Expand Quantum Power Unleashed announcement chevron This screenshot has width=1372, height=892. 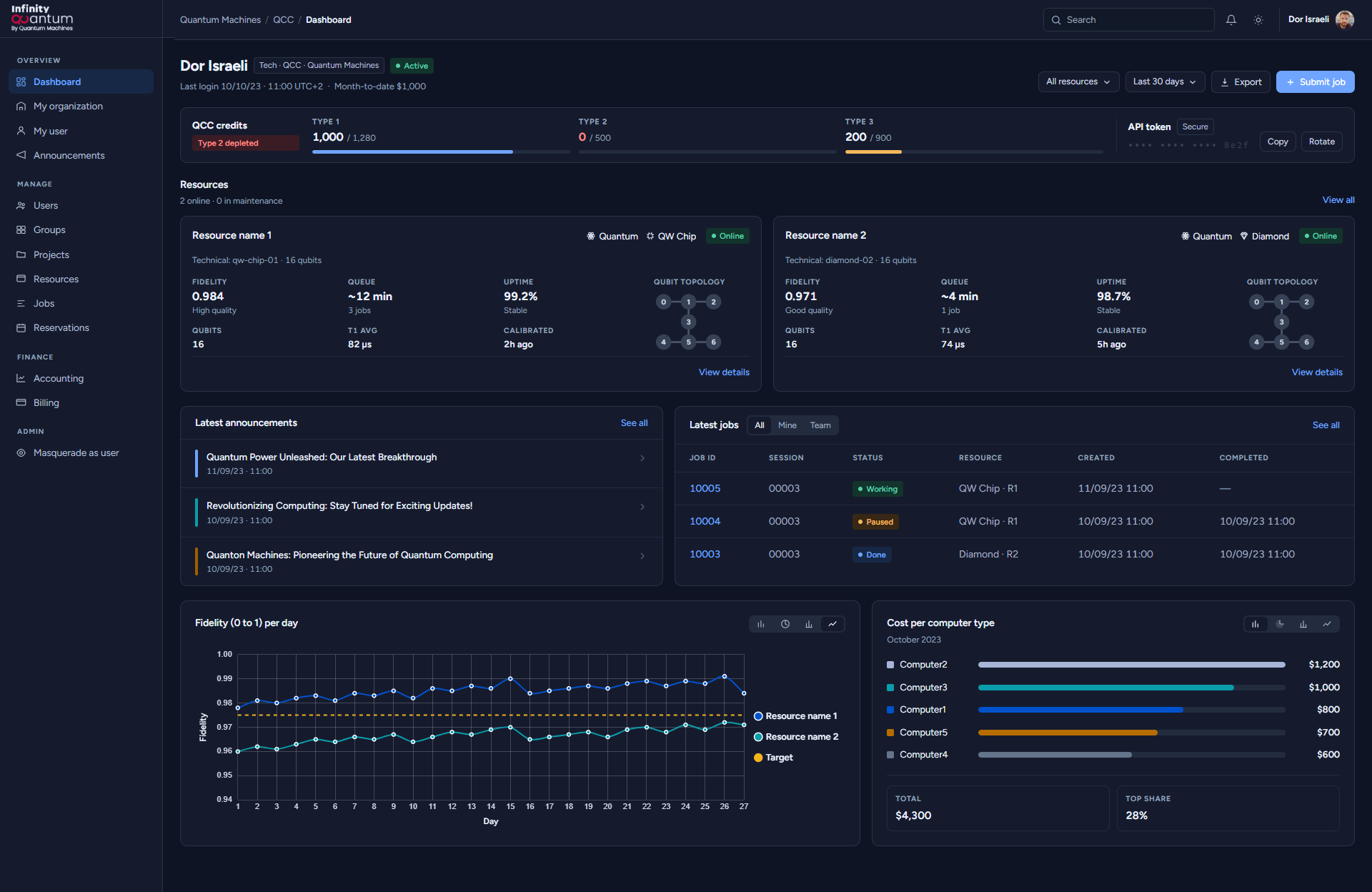pyautogui.click(x=642, y=458)
